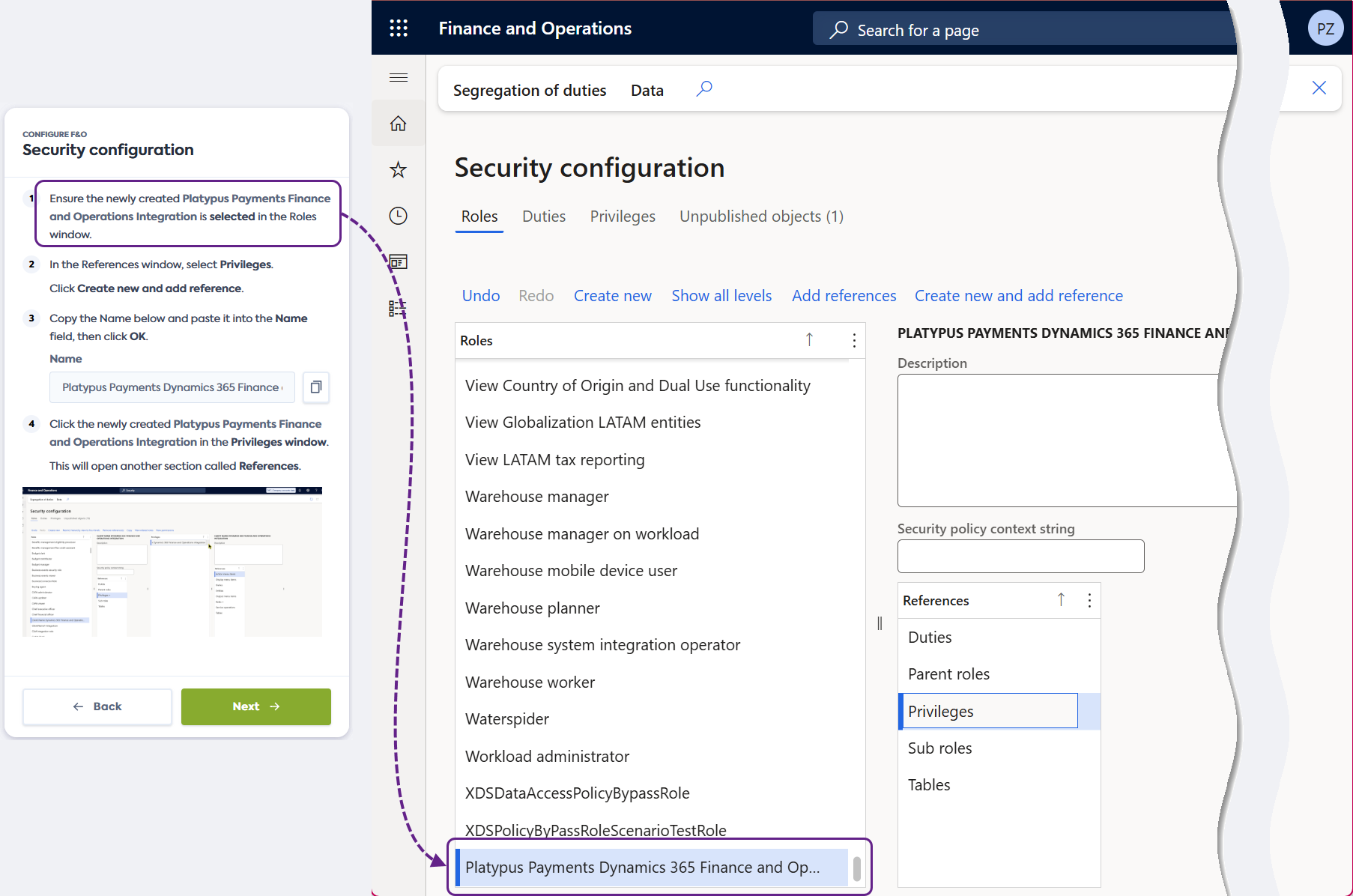The width and height of the screenshot is (1353, 896).
Task: Select Platypus Payments Dynamics 365 role
Action: coord(642,868)
